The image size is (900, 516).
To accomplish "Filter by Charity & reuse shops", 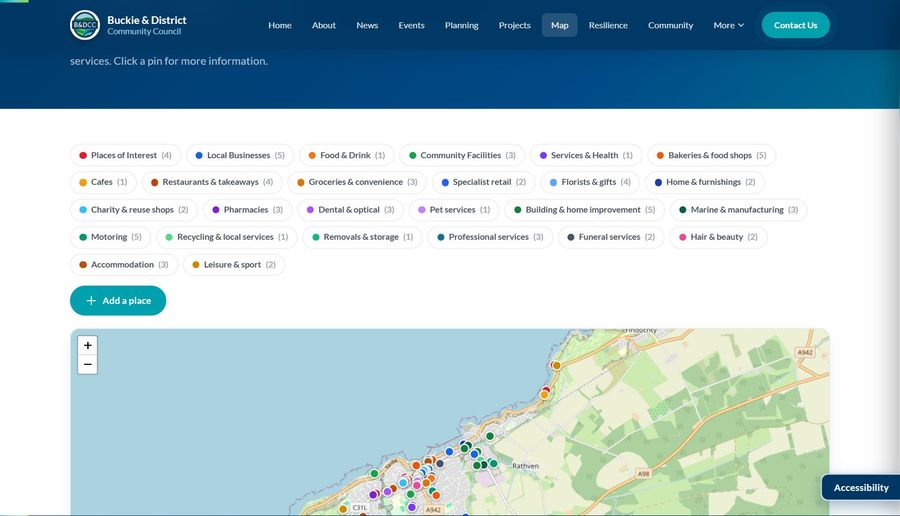I will point(134,209).
